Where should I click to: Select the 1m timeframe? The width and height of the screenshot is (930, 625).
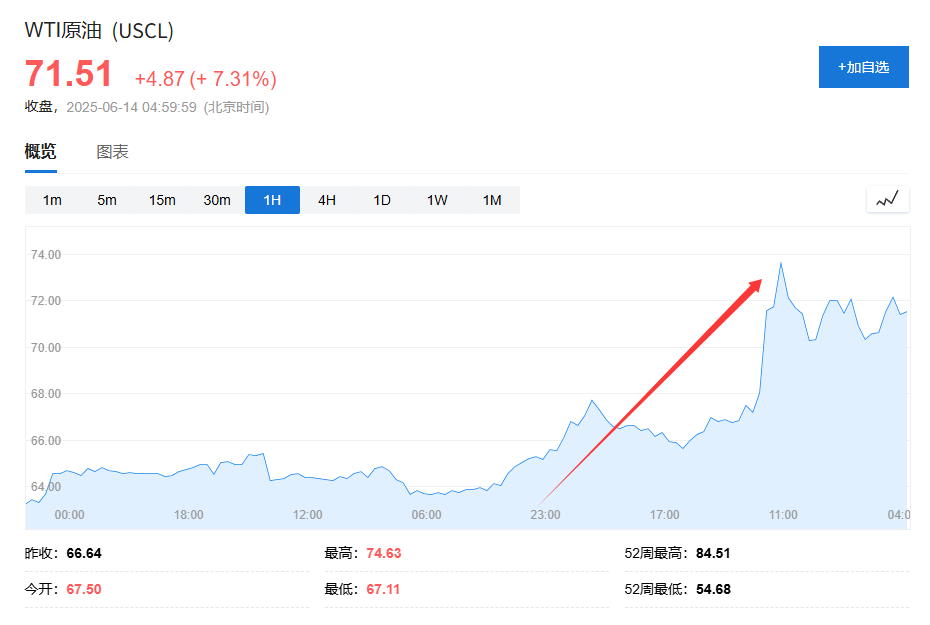[x=51, y=199]
